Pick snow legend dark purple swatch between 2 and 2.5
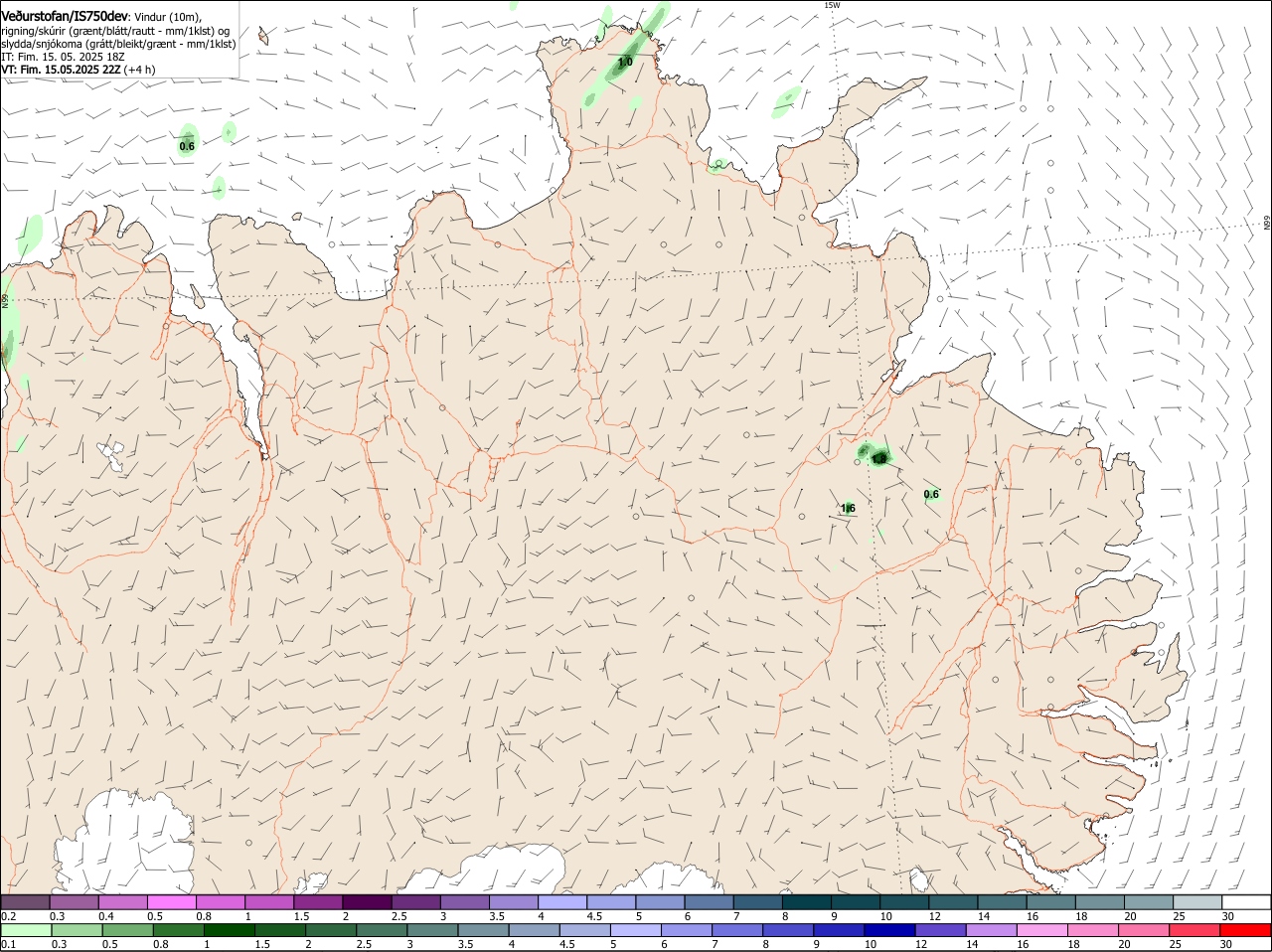This screenshot has height=952, width=1272. [366, 902]
